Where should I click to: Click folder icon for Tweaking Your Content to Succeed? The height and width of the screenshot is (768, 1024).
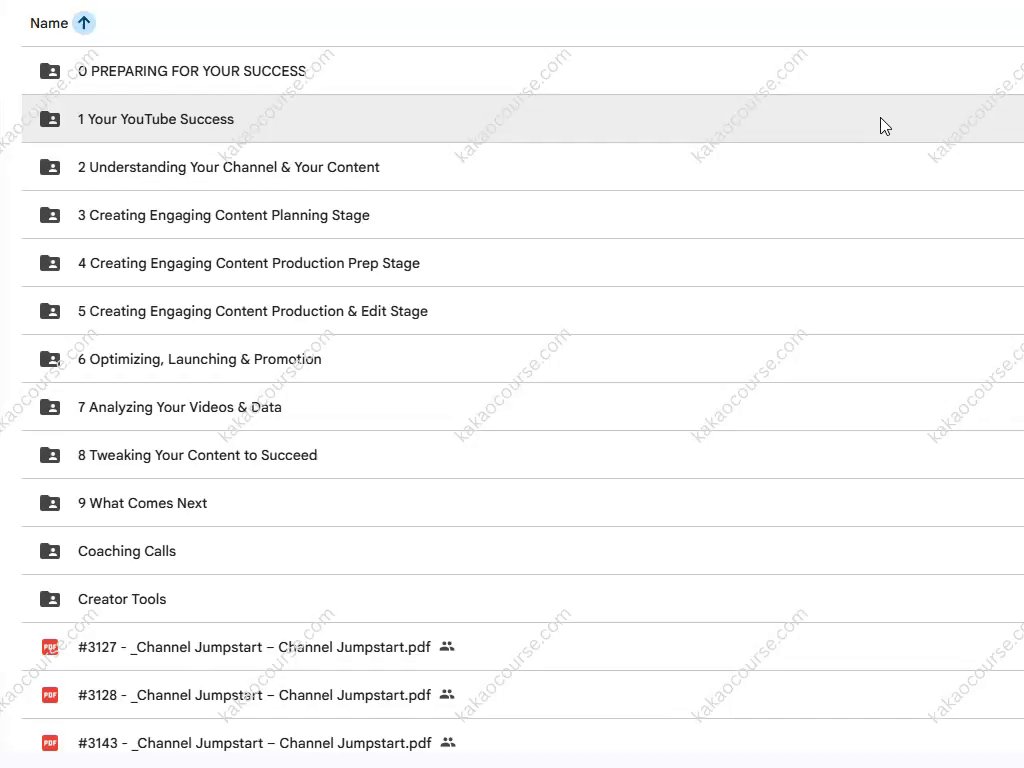50,455
